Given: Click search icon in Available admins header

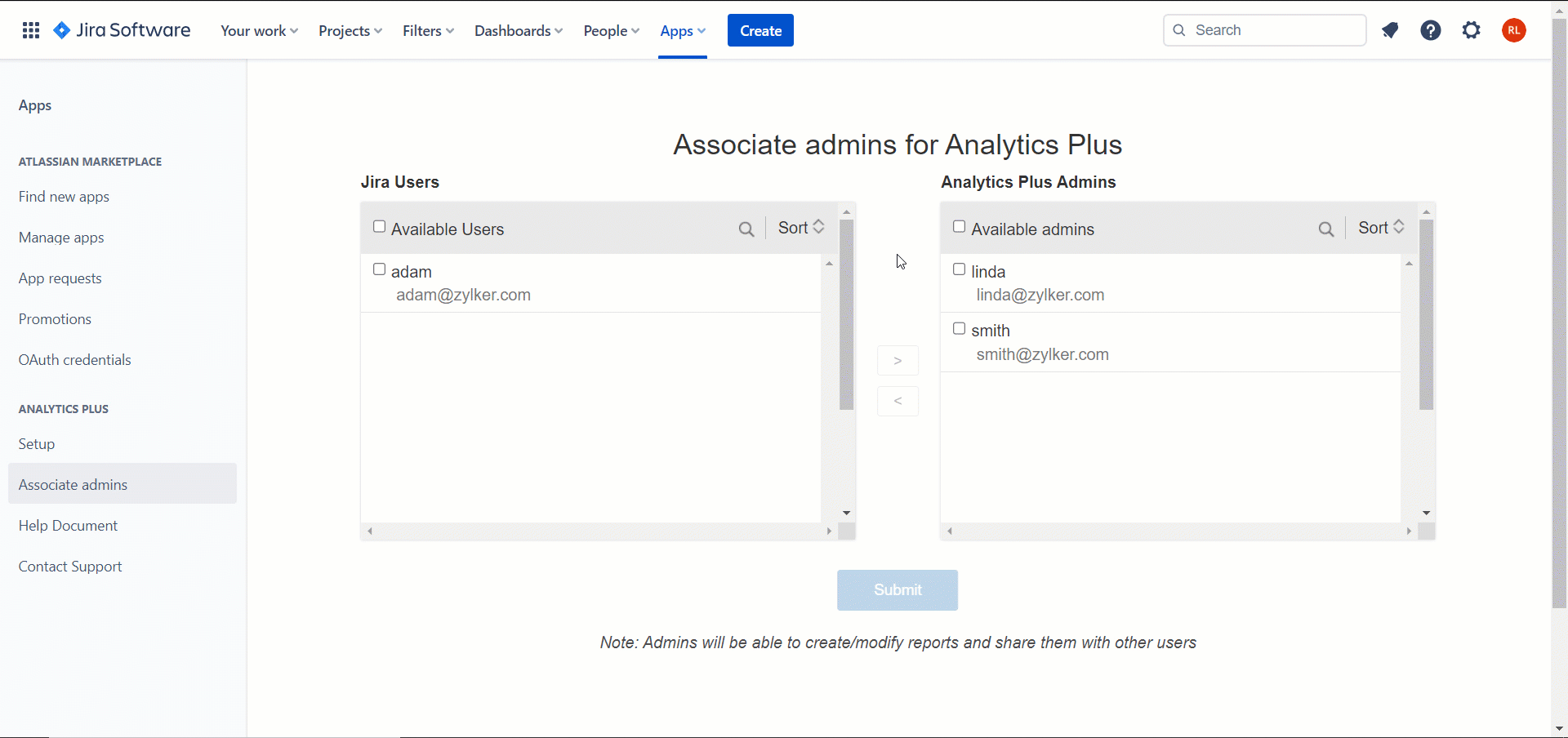Looking at the screenshot, I should pyautogui.click(x=1325, y=229).
